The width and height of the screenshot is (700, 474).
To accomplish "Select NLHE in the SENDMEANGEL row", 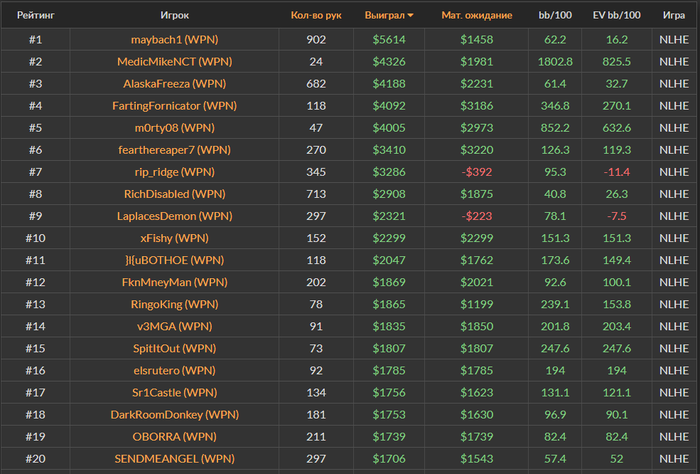I will pyautogui.click(x=674, y=459).
